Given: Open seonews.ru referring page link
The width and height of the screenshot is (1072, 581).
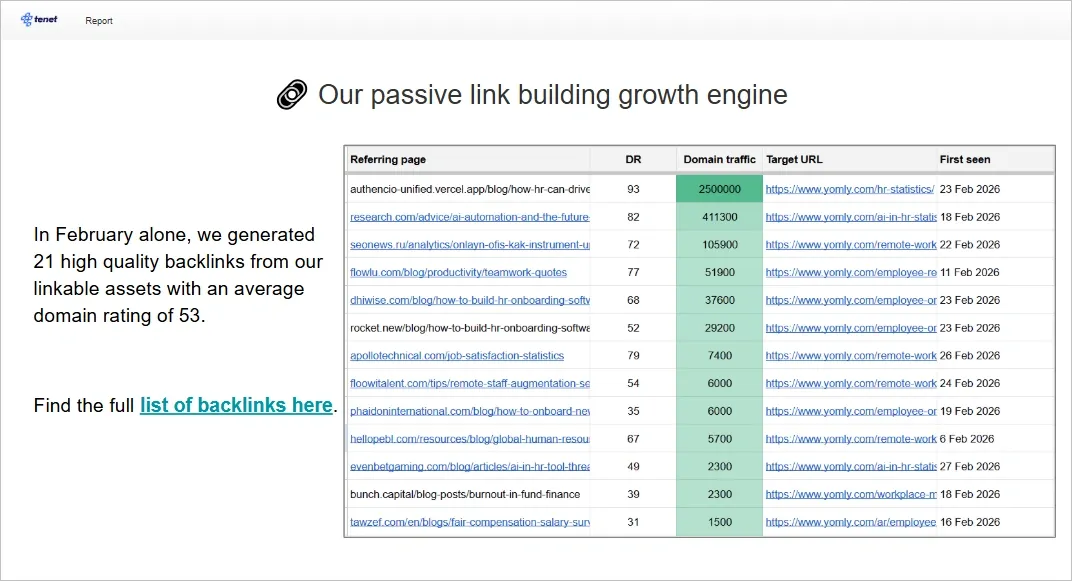Looking at the screenshot, I should pyautogui.click(x=470, y=245).
